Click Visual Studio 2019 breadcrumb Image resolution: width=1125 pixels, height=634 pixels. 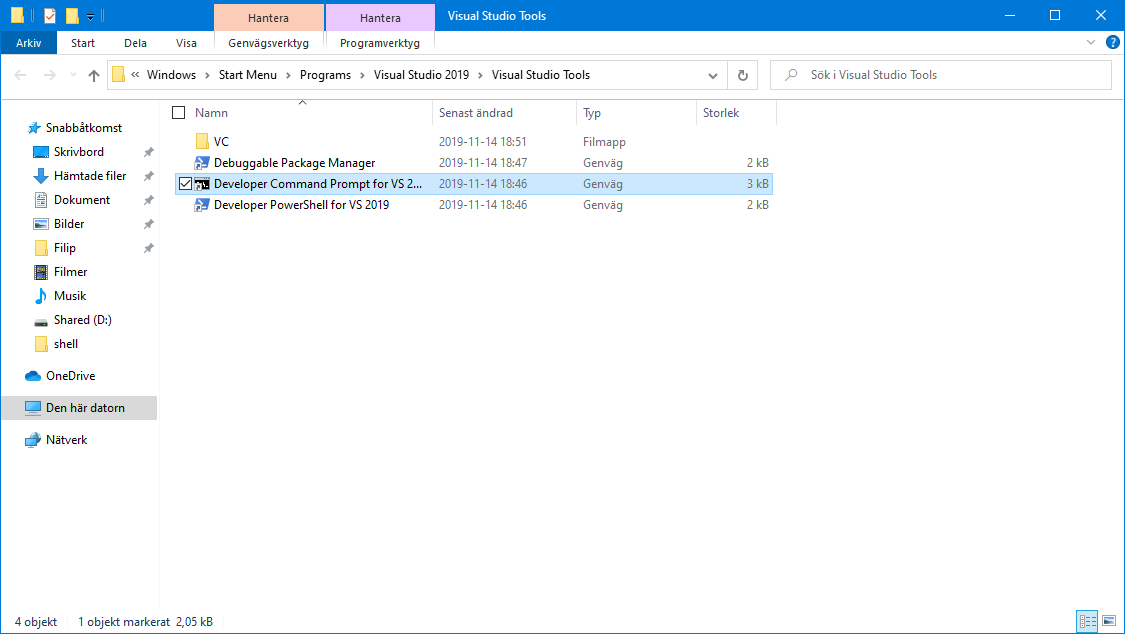click(421, 75)
